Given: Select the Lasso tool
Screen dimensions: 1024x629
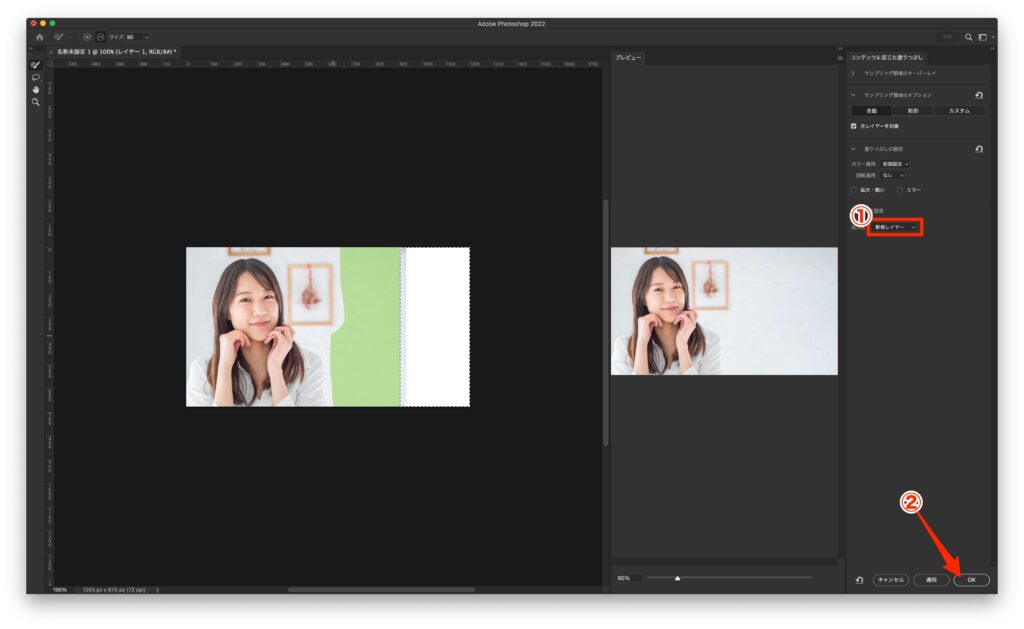Looking at the screenshot, I should click(x=35, y=77).
